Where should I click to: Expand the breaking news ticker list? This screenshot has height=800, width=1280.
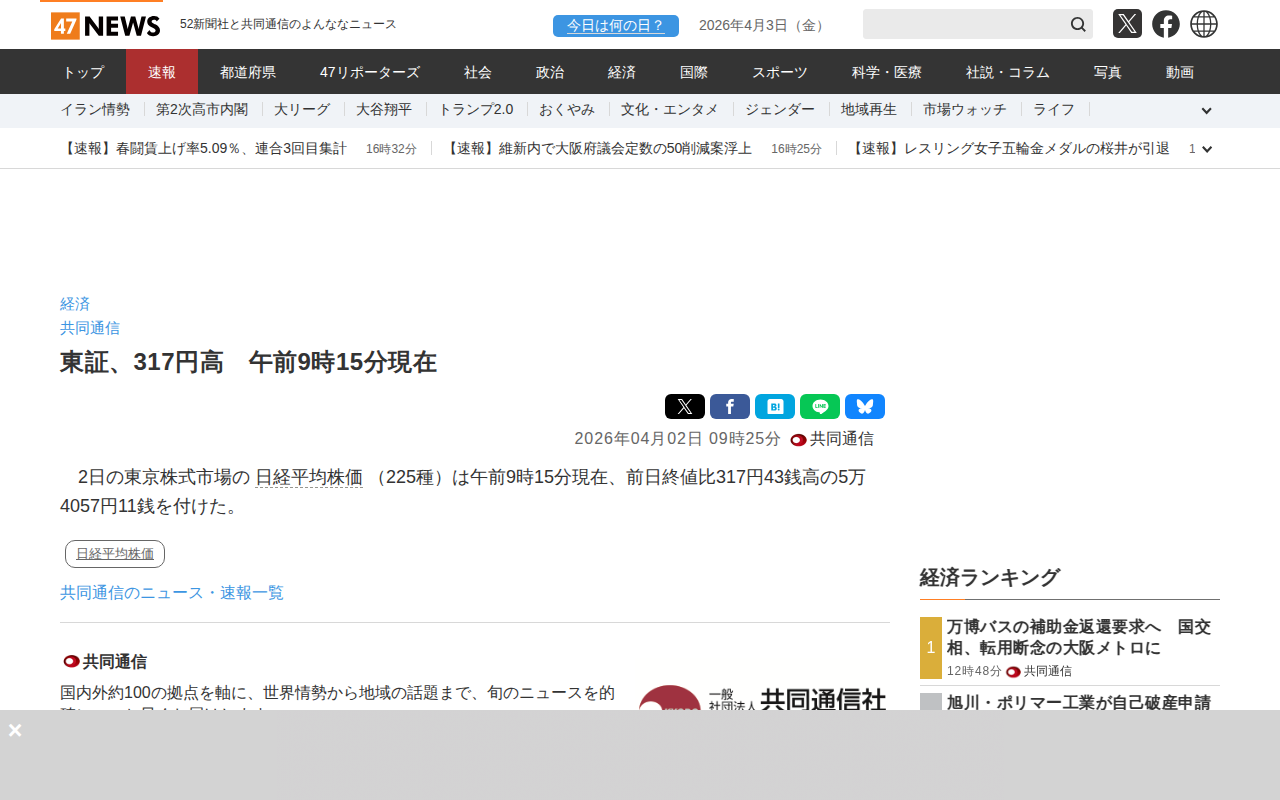click(1207, 149)
